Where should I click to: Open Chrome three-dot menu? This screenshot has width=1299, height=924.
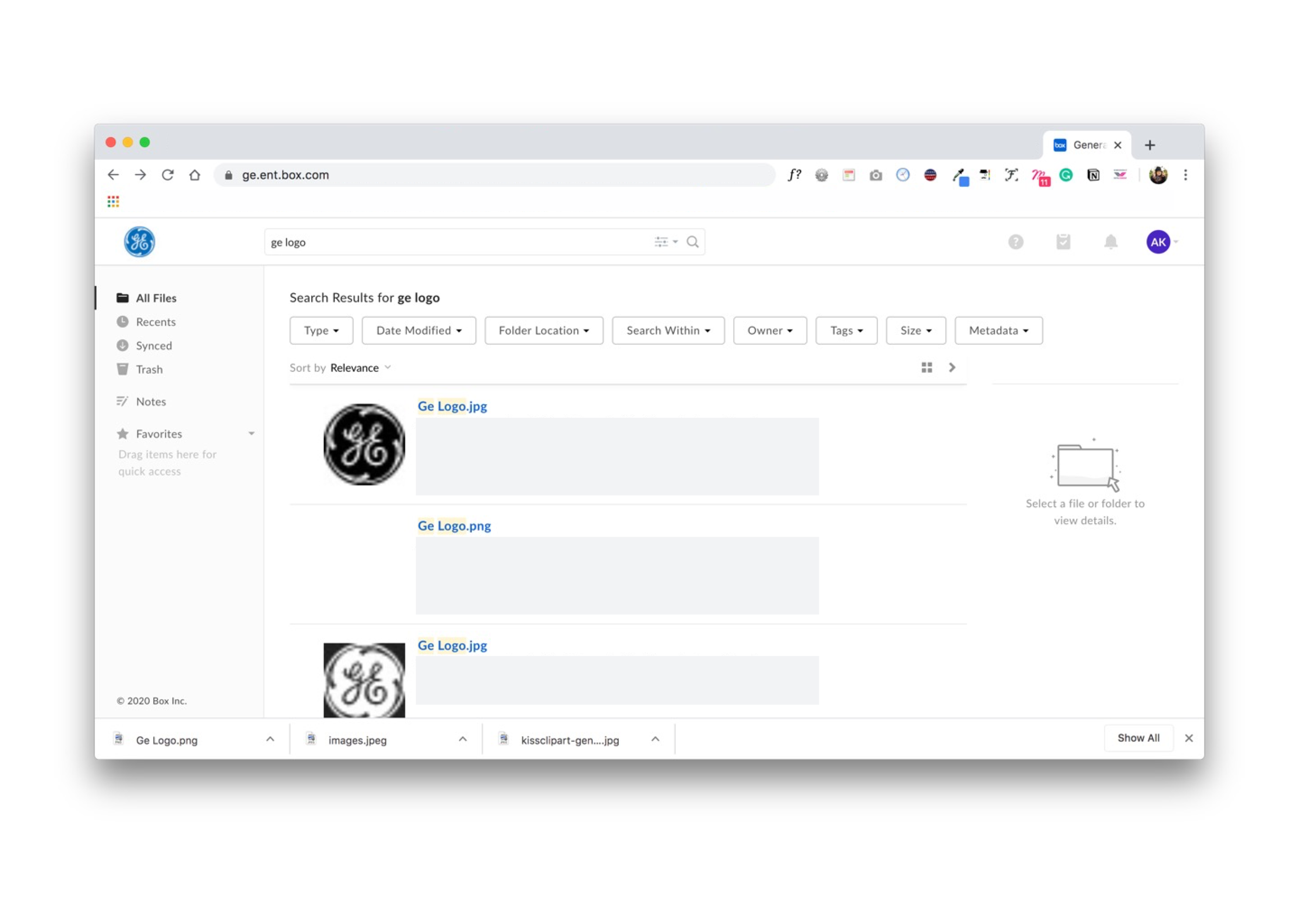click(x=1185, y=175)
